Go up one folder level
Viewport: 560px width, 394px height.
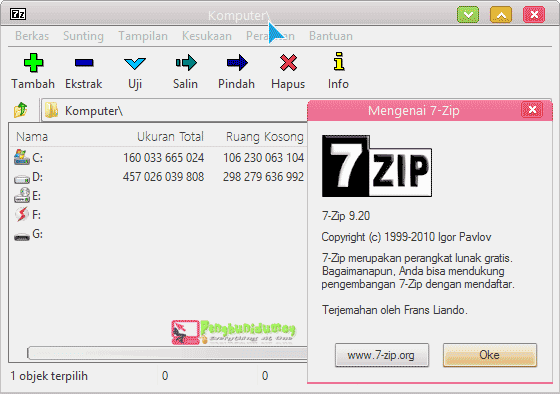click(21, 110)
